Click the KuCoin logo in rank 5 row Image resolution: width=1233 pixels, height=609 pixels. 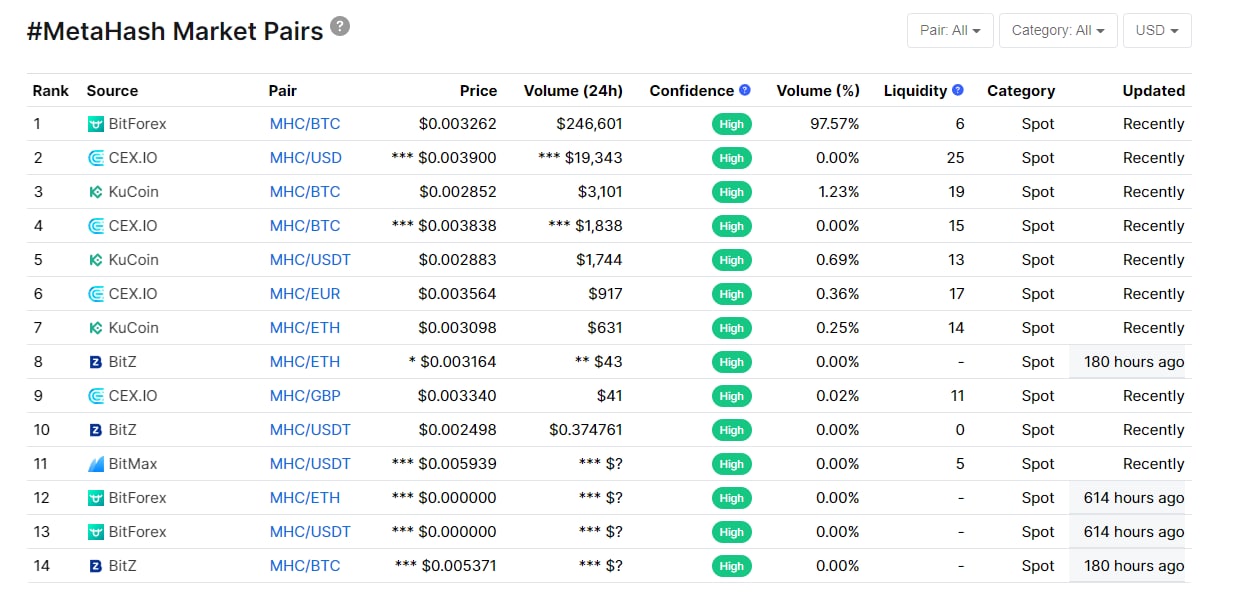pyautogui.click(x=96, y=260)
